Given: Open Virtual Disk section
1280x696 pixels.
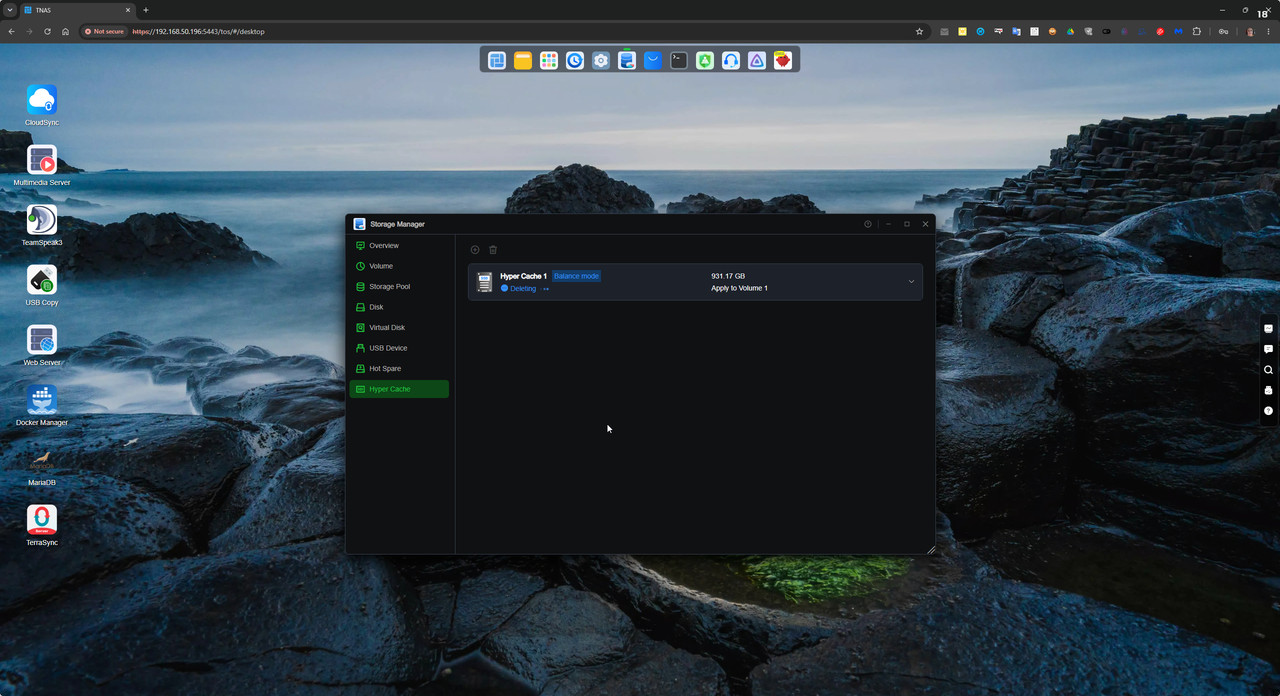Looking at the screenshot, I should [x=399, y=328].
